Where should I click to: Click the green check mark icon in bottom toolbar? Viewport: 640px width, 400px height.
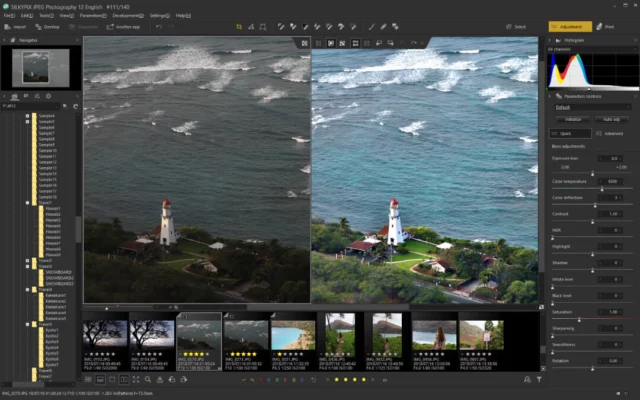click(x=244, y=380)
